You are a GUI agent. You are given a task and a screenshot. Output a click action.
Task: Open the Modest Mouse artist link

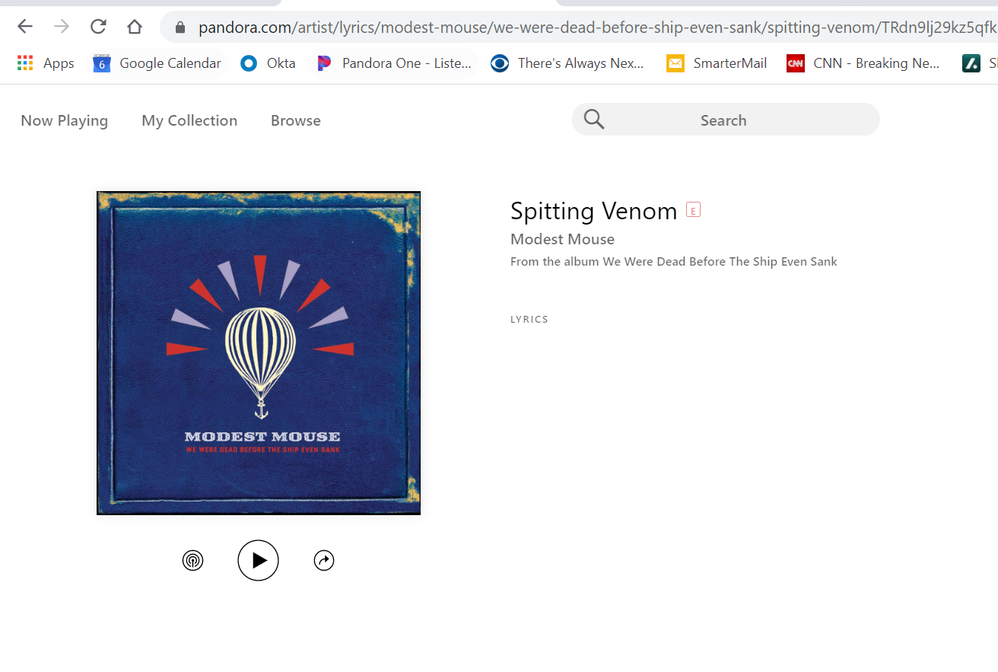tap(562, 239)
